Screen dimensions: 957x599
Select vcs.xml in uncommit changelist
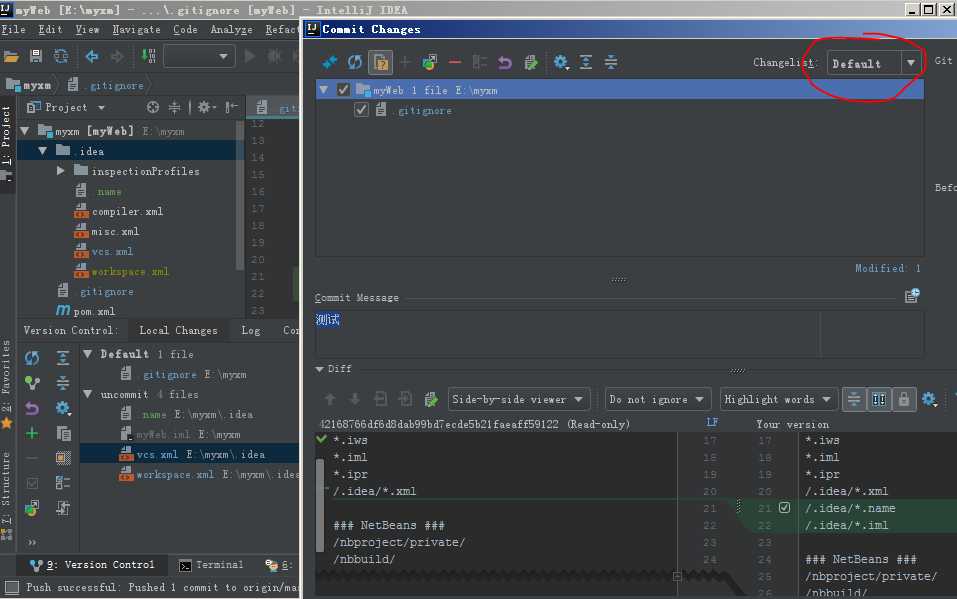pyautogui.click(x=189, y=454)
